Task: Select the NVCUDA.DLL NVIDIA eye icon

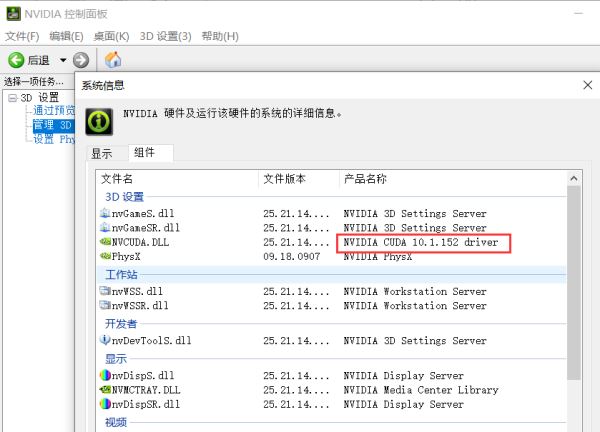Action: pyautogui.click(x=105, y=241)
